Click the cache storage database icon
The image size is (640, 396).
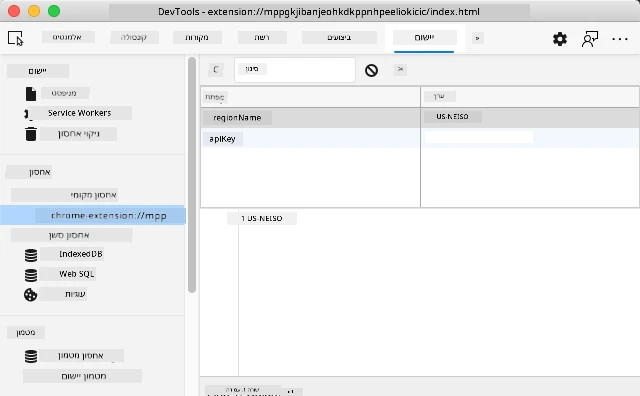coord(31,356)
